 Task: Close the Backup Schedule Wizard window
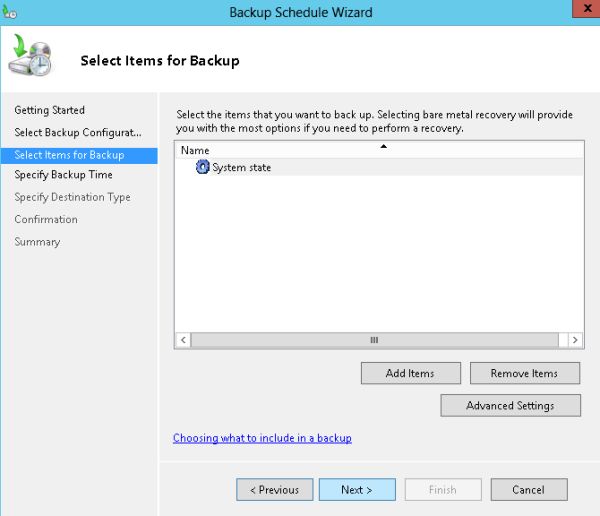(x=586, y=8)
